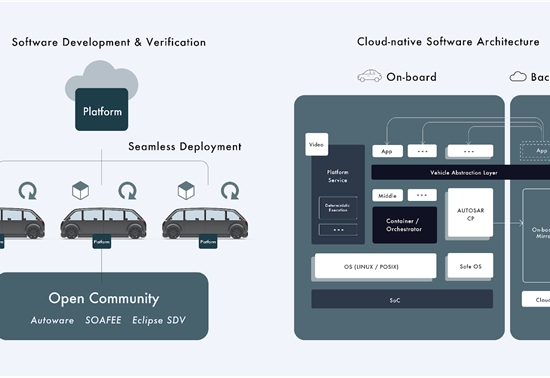Click refresh arrow icon above leftmost van
Image resolution: width=550 pixels, height=378 pixels.
coord(28,190)
